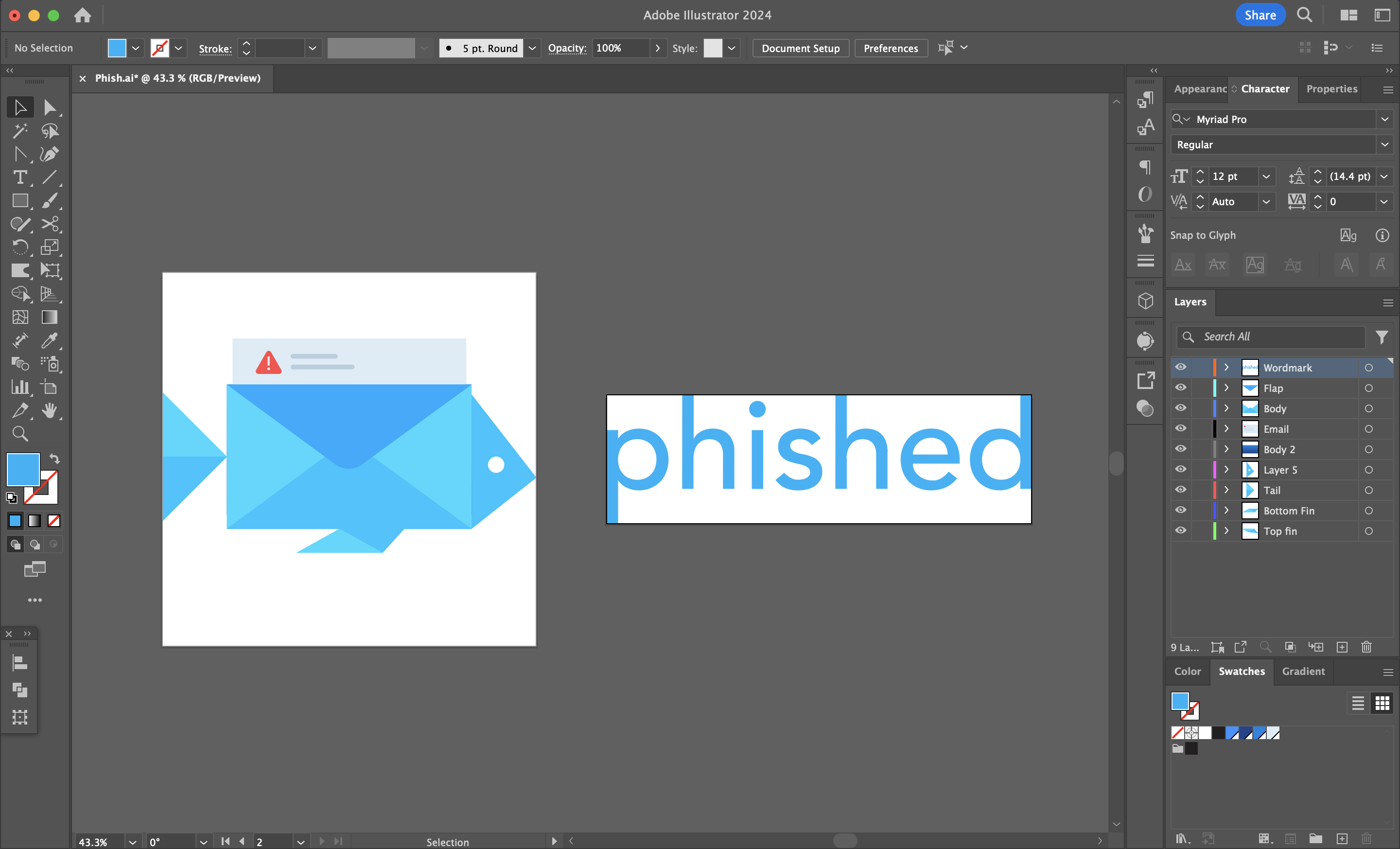Hide the Email layer
Image resolution: width=1400 pixels, height=849 pixels.
(1181, 428)
